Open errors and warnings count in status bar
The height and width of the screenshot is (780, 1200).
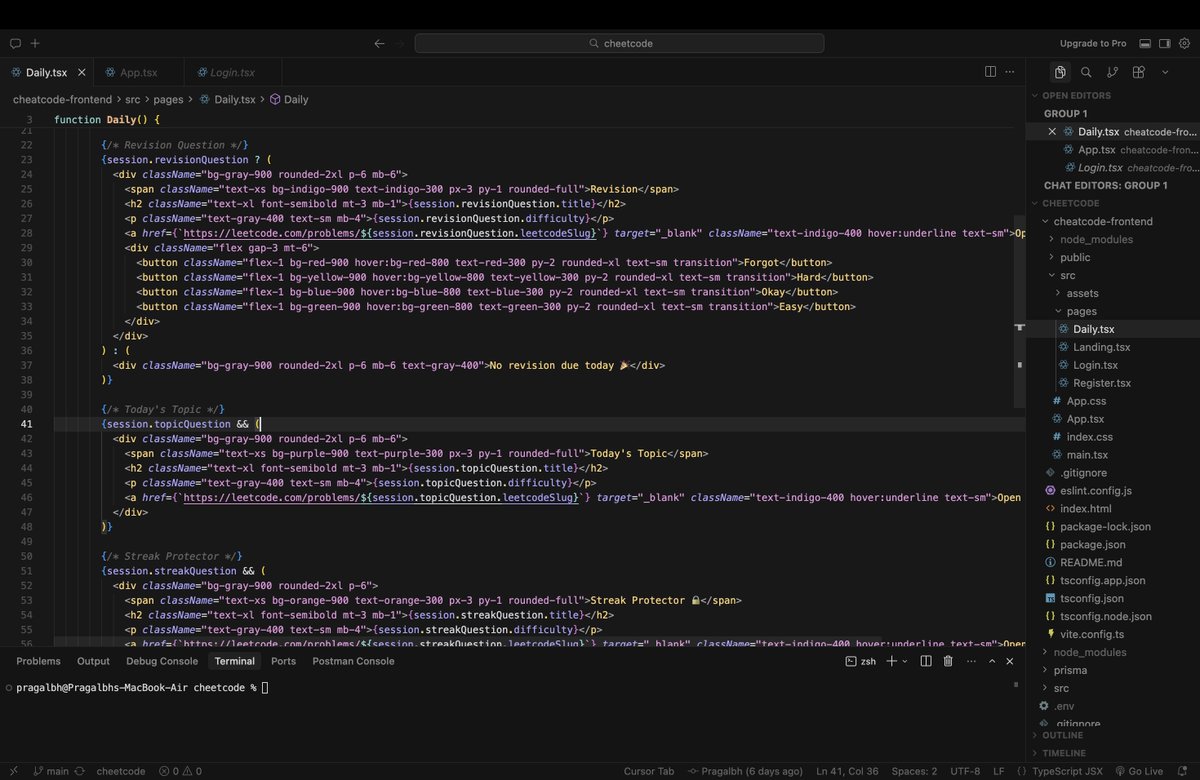(x=179, y=771)
